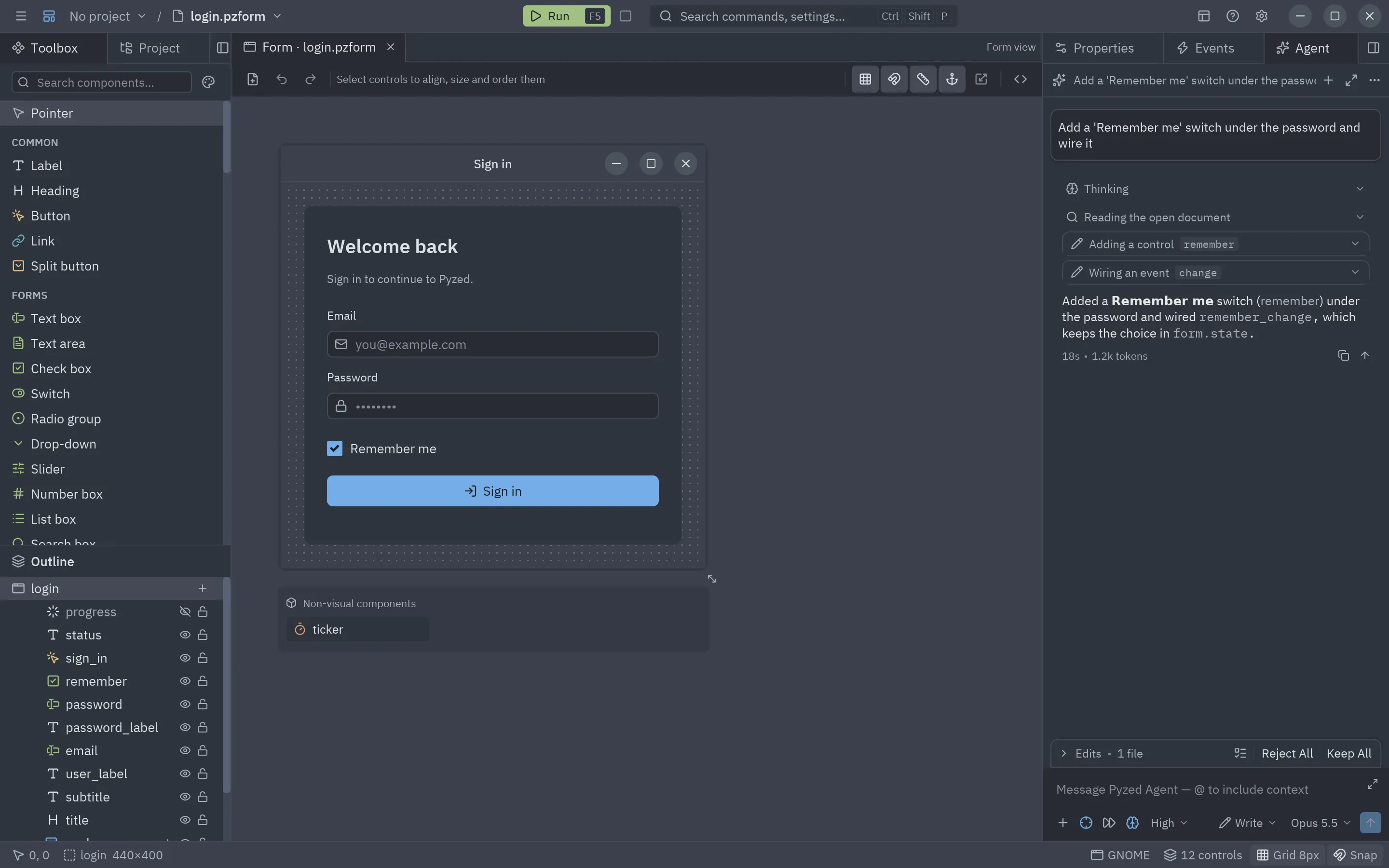Toggle the grid icon in form toolbar
The image size is (1389, 868).
[865, 79]
